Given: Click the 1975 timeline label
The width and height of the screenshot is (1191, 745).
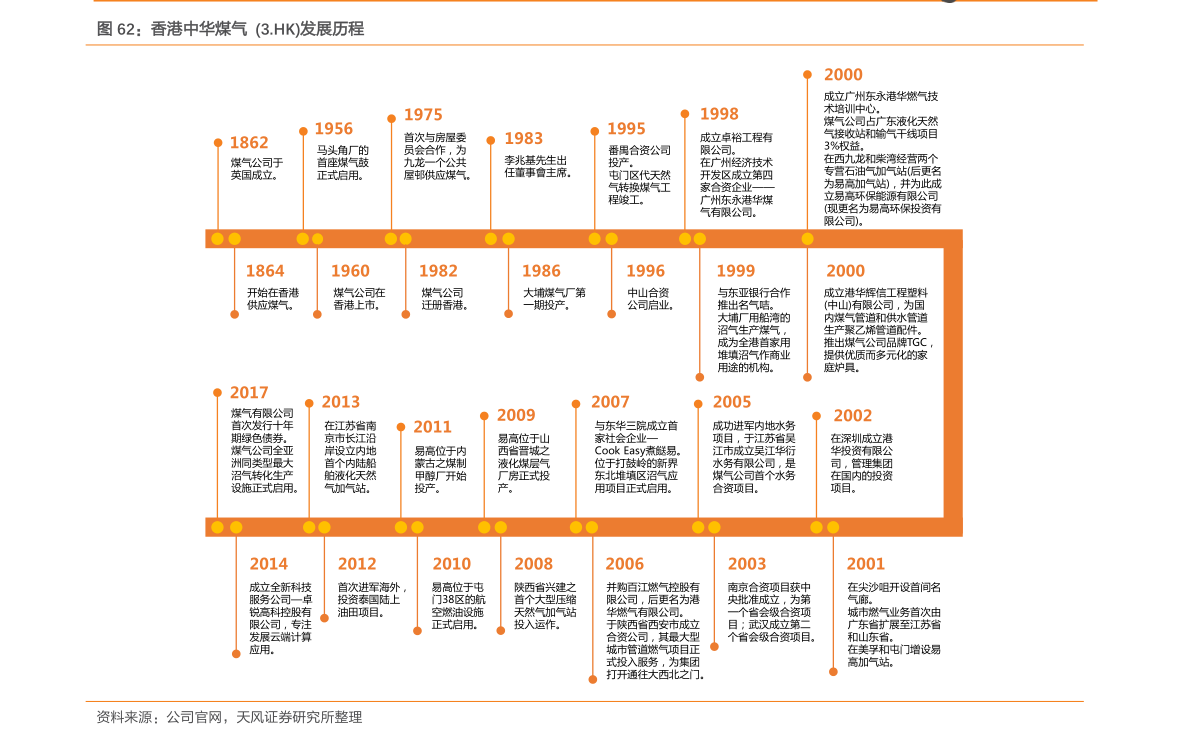Looking at the screenshot, I should 422,115.
